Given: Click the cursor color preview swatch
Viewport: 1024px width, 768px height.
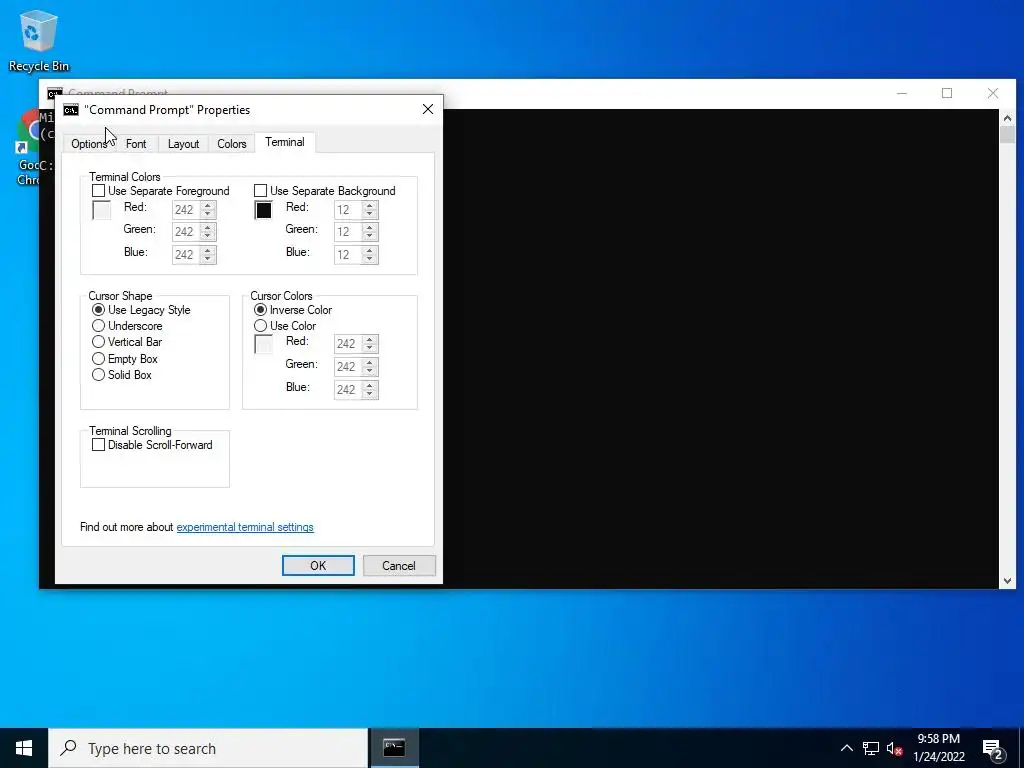Looking at the screenshot, I should [264, 344].
